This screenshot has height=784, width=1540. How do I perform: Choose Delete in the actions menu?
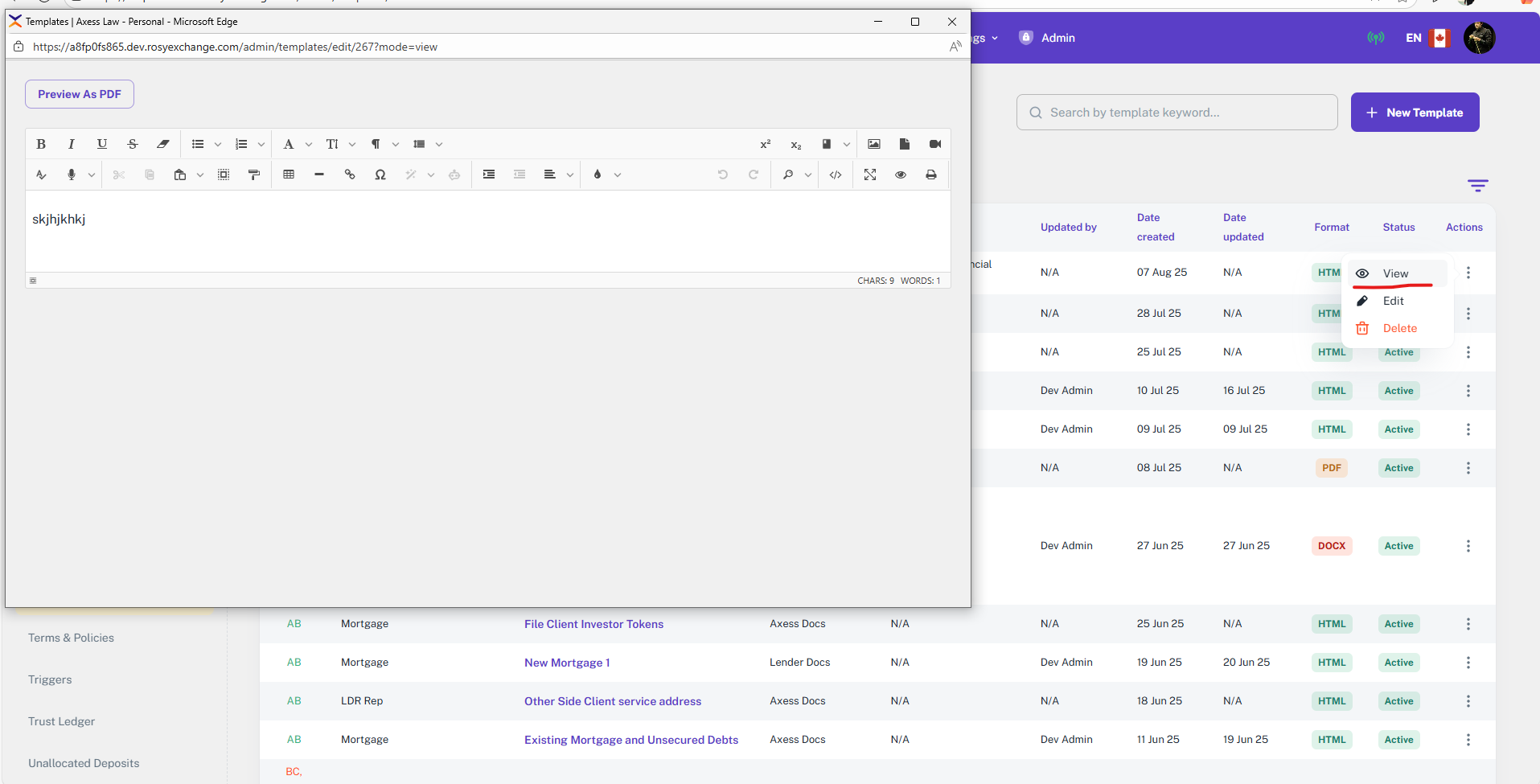[1399, 328]
